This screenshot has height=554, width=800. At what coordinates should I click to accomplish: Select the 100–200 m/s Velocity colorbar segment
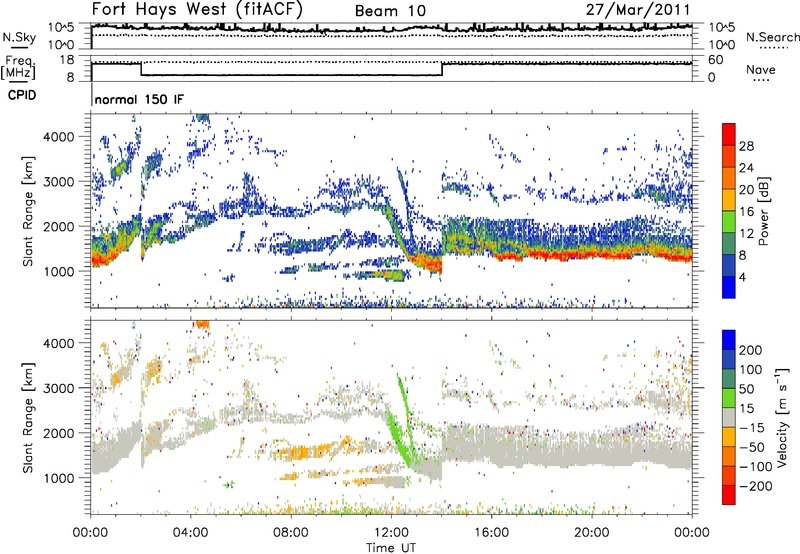(x=729, y=359)
